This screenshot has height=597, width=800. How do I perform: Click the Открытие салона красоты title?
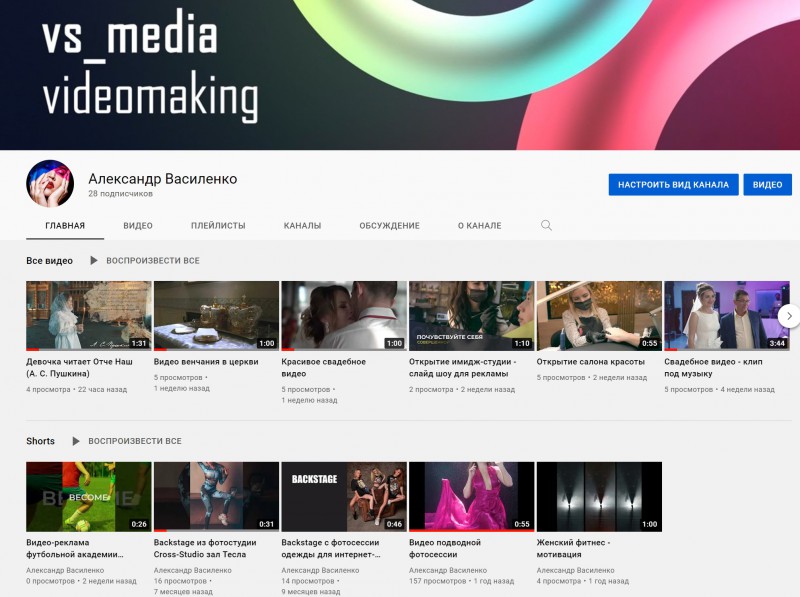pos(590,362)
